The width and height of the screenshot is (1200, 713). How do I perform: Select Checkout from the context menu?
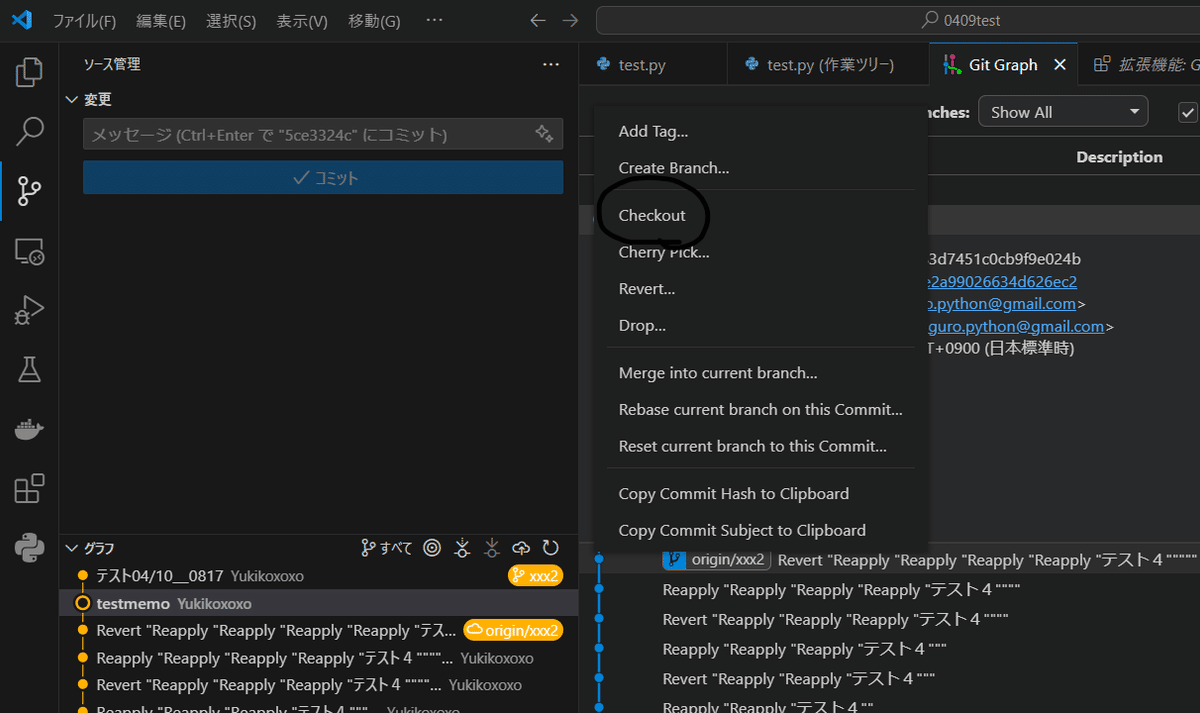coord(652,215)
